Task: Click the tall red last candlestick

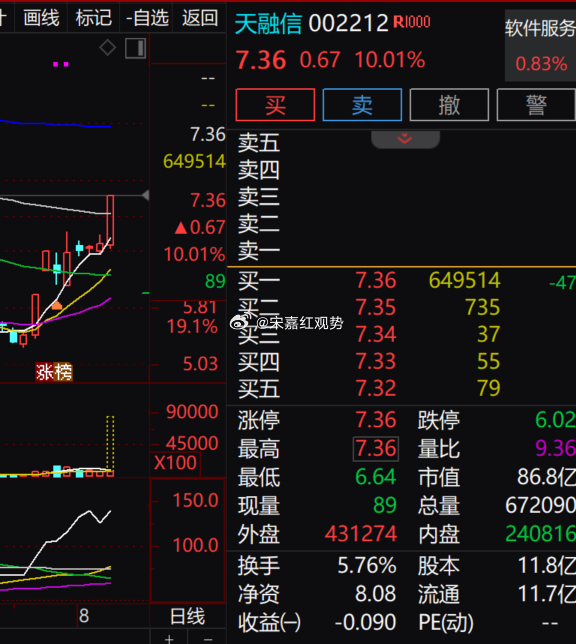Action: (110, 221)
